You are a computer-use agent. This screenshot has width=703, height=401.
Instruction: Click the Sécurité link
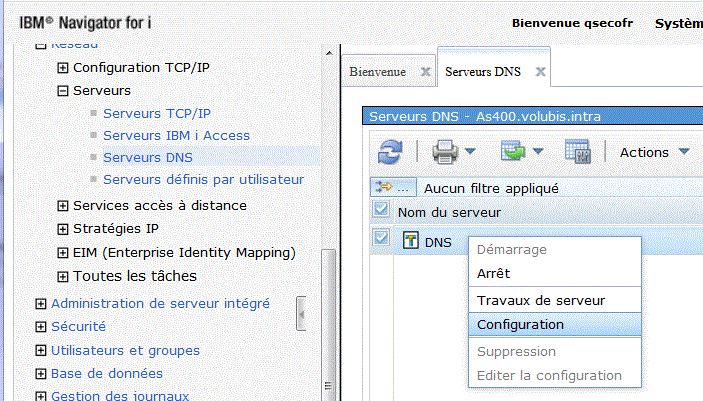pyautogui.click(x=78, y=327)
